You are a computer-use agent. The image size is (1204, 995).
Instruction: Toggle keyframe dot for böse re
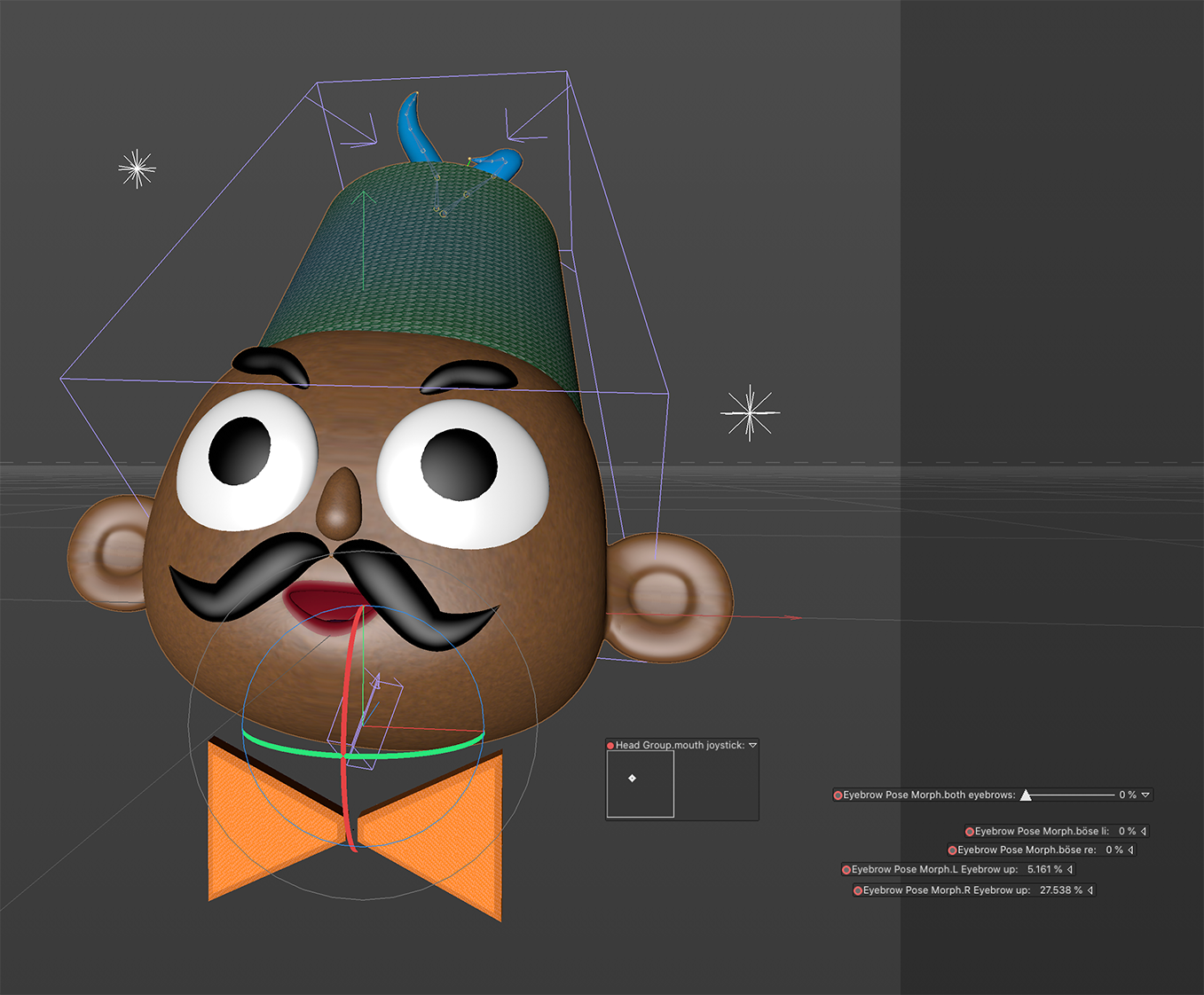[952, 850]
